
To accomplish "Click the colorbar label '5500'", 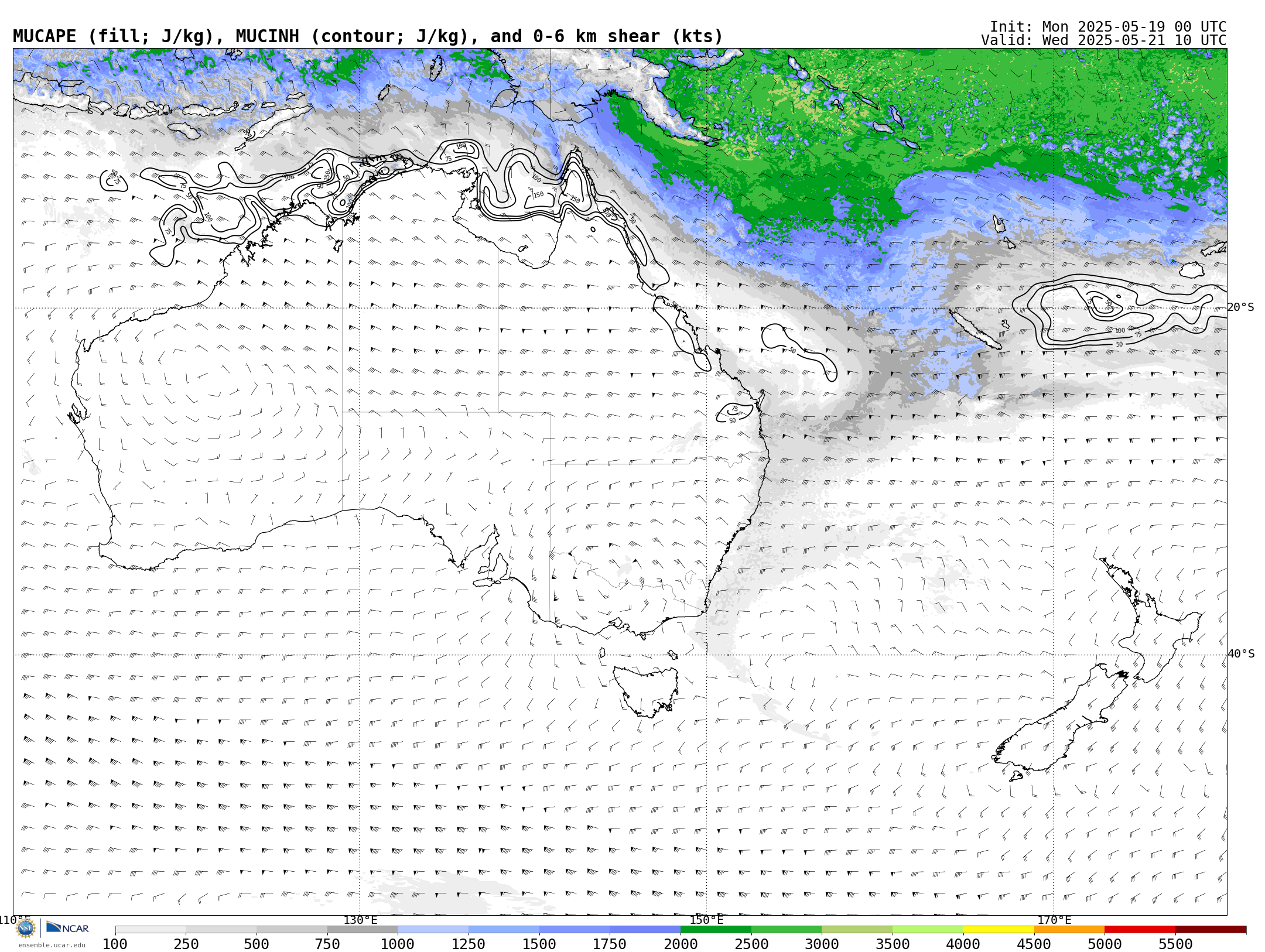I will pos(1175,944).
